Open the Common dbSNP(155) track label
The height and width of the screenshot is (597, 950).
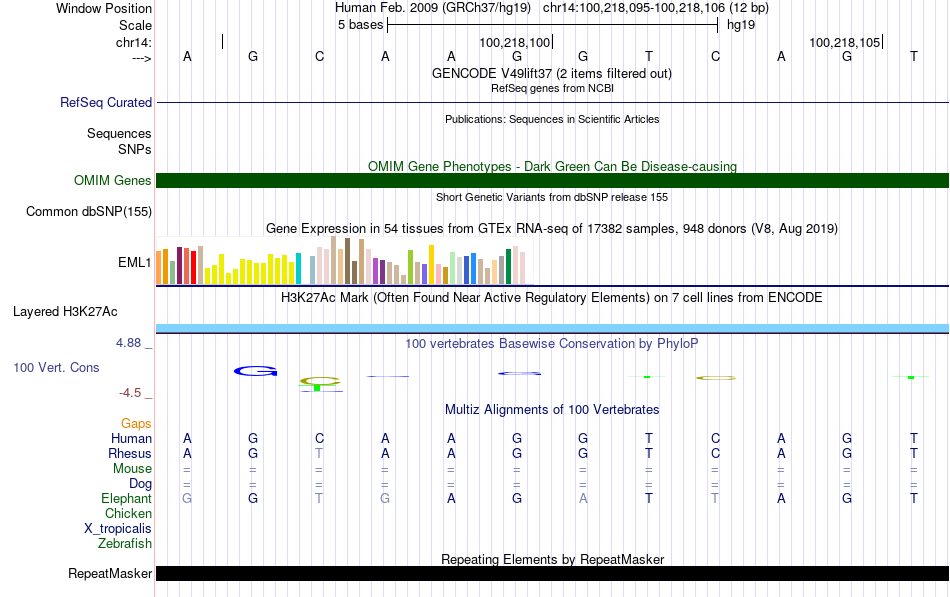point(88,212)
